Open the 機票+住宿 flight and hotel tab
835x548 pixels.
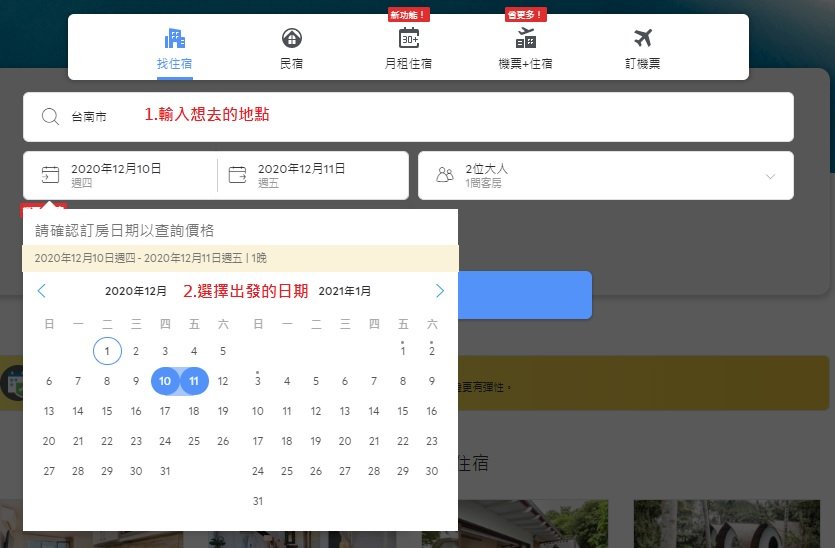point(525,49)
